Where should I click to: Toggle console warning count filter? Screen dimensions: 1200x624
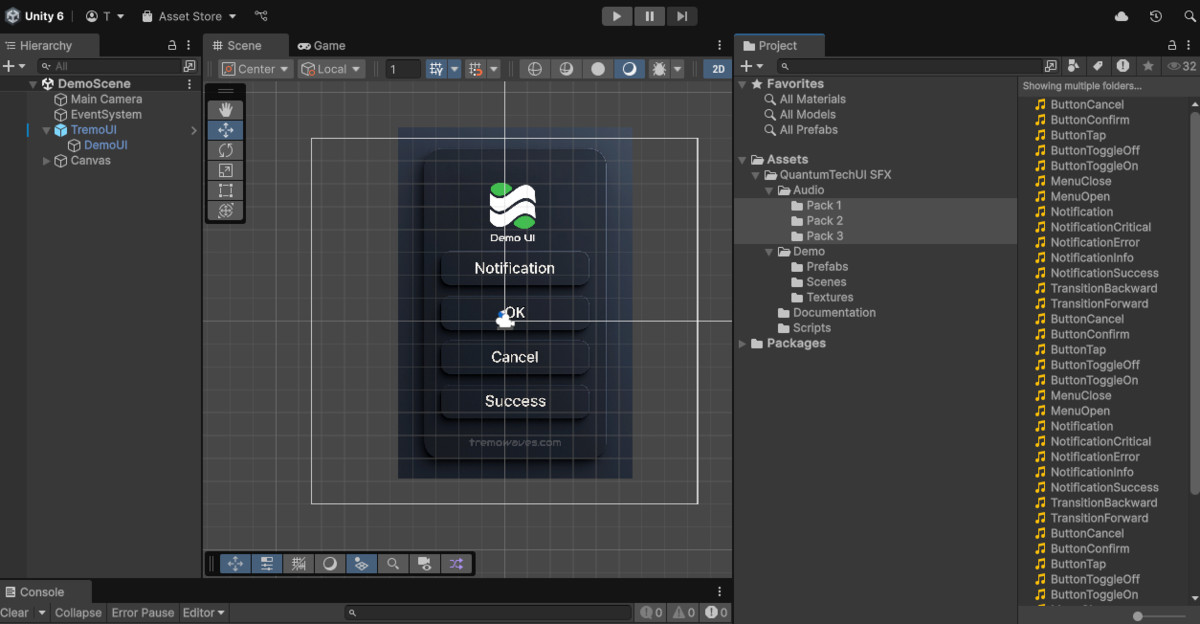coord(684,612)
